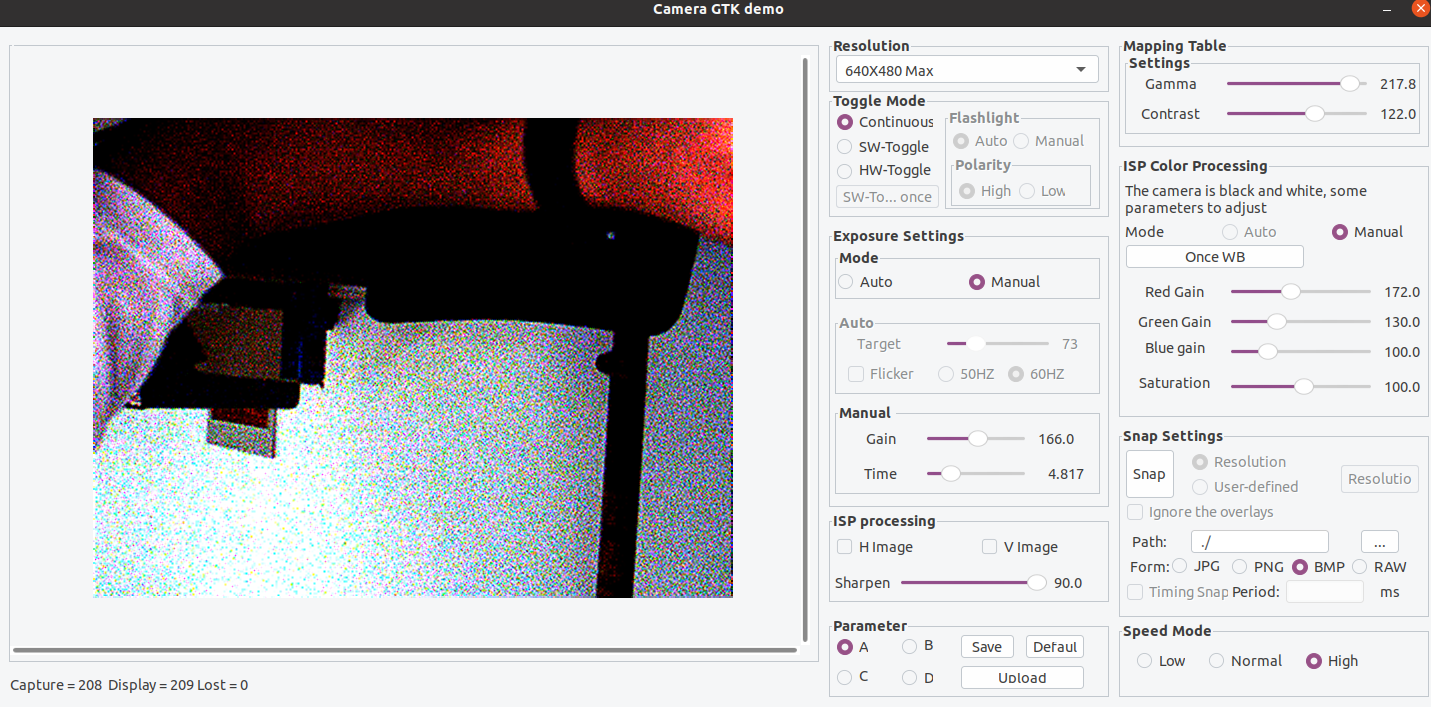Screen dimensions: 1431x707
Task: Click the Upload button
Action: tap(1022, 678)
